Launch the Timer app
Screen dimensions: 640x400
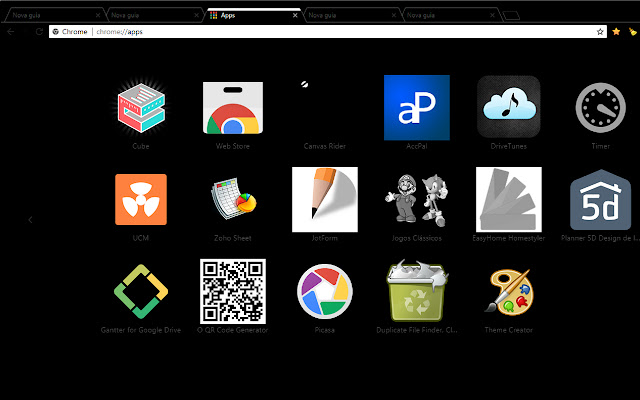pos(600,108)
